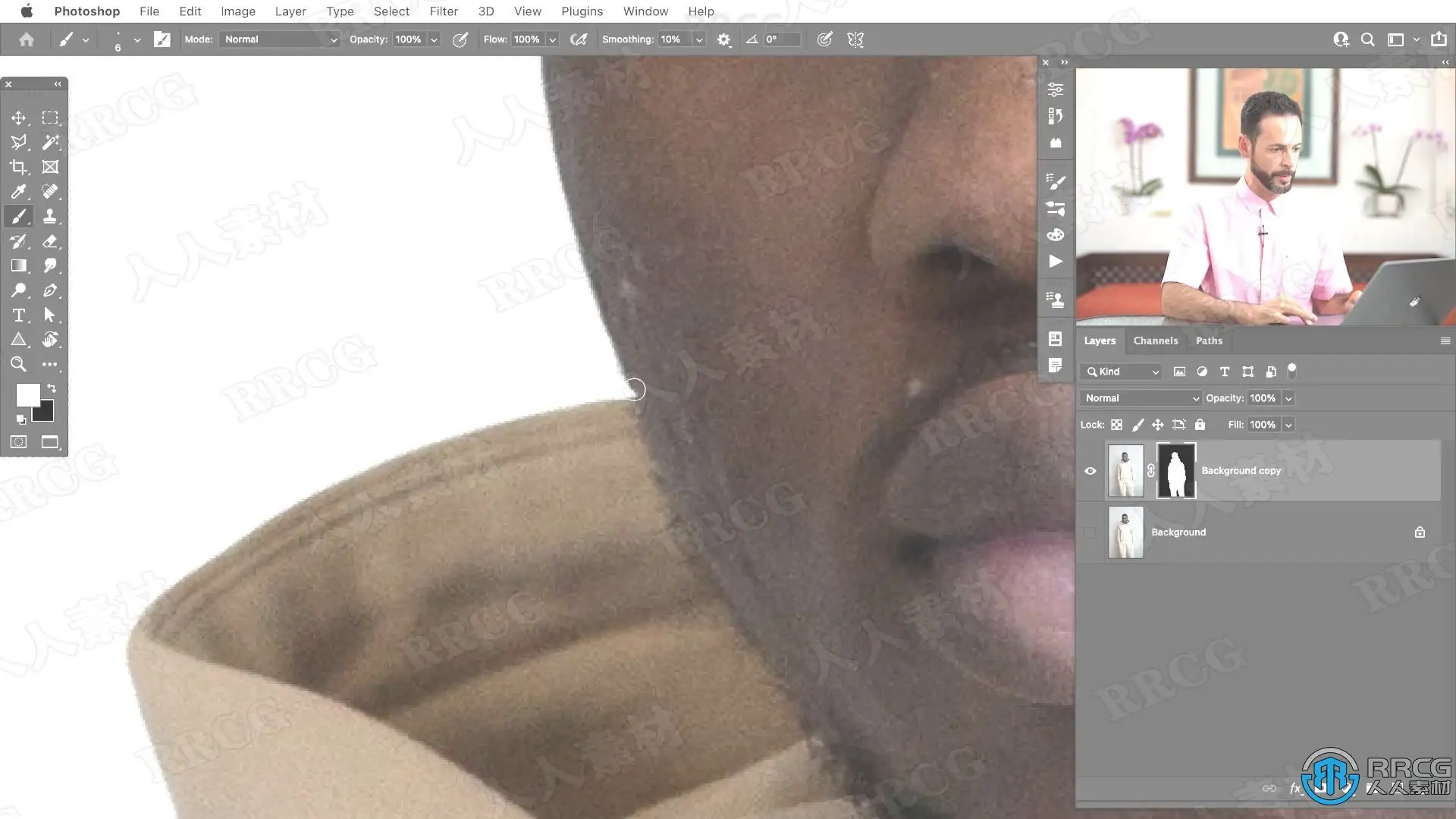Expand the layer Fill dropdown
Screen dimensions: 1456x819
click(x=1288, y=425)
